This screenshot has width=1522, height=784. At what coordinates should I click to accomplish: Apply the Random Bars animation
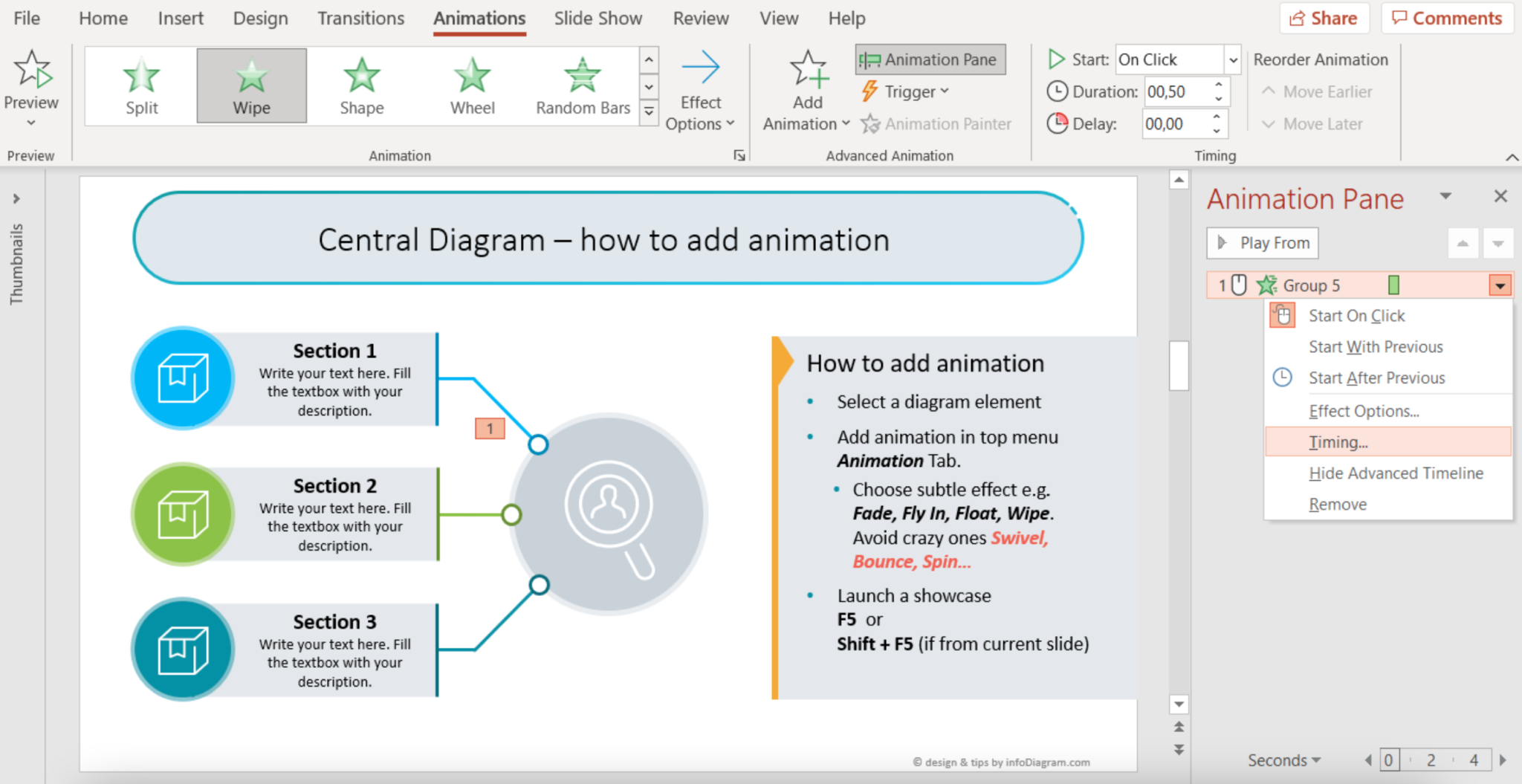[582, 84]
